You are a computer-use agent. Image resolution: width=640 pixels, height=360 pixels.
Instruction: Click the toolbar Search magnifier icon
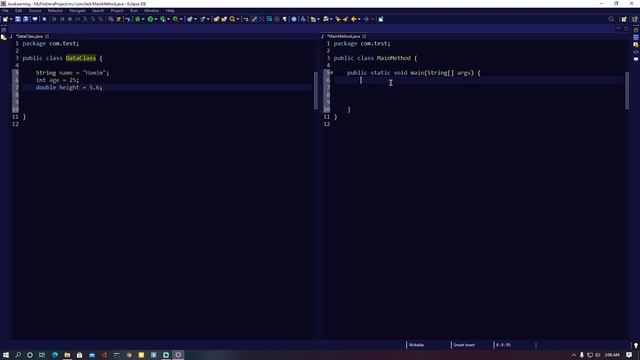click(x=232, y=19)
